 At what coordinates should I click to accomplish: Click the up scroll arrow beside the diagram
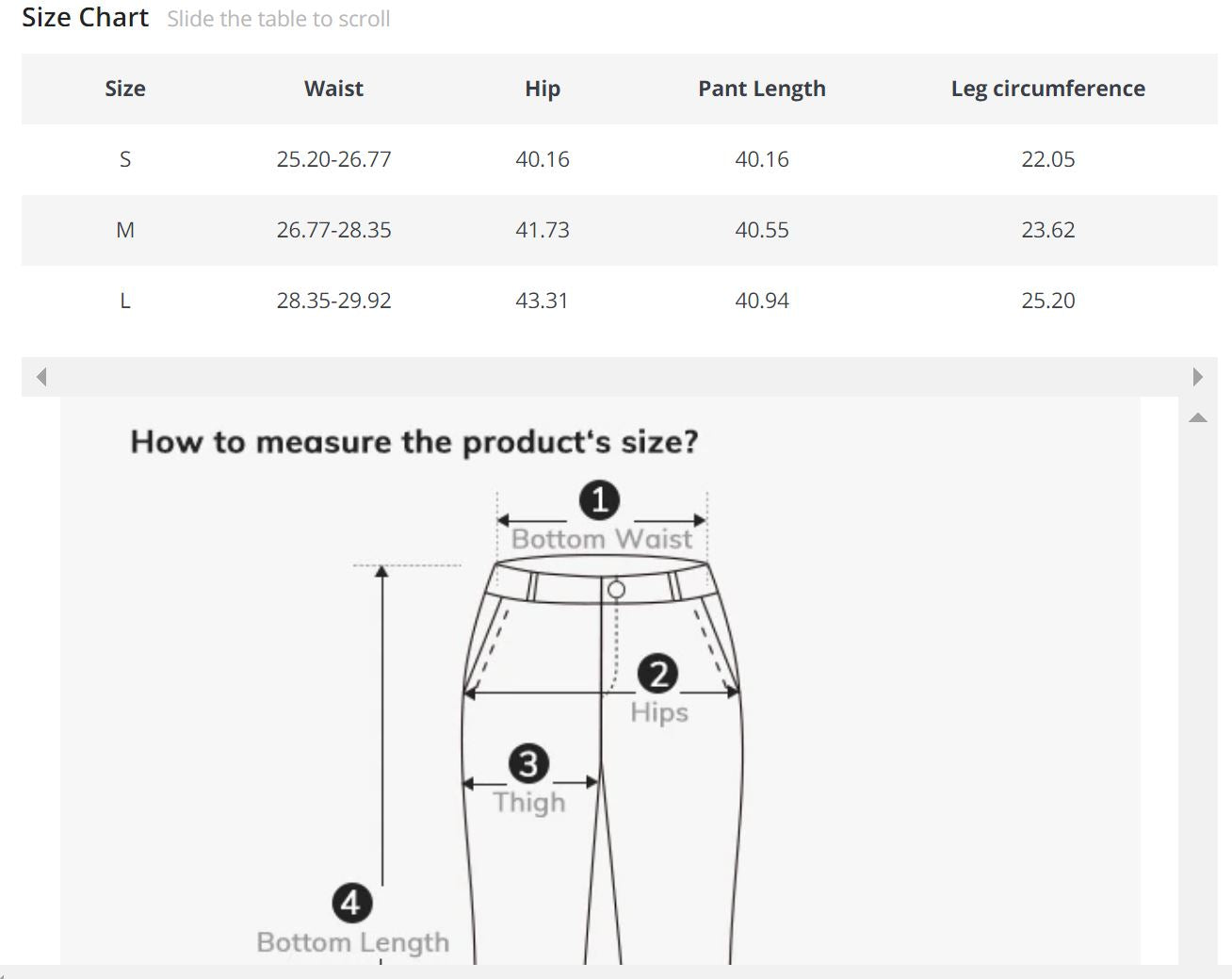[1197, 417]
